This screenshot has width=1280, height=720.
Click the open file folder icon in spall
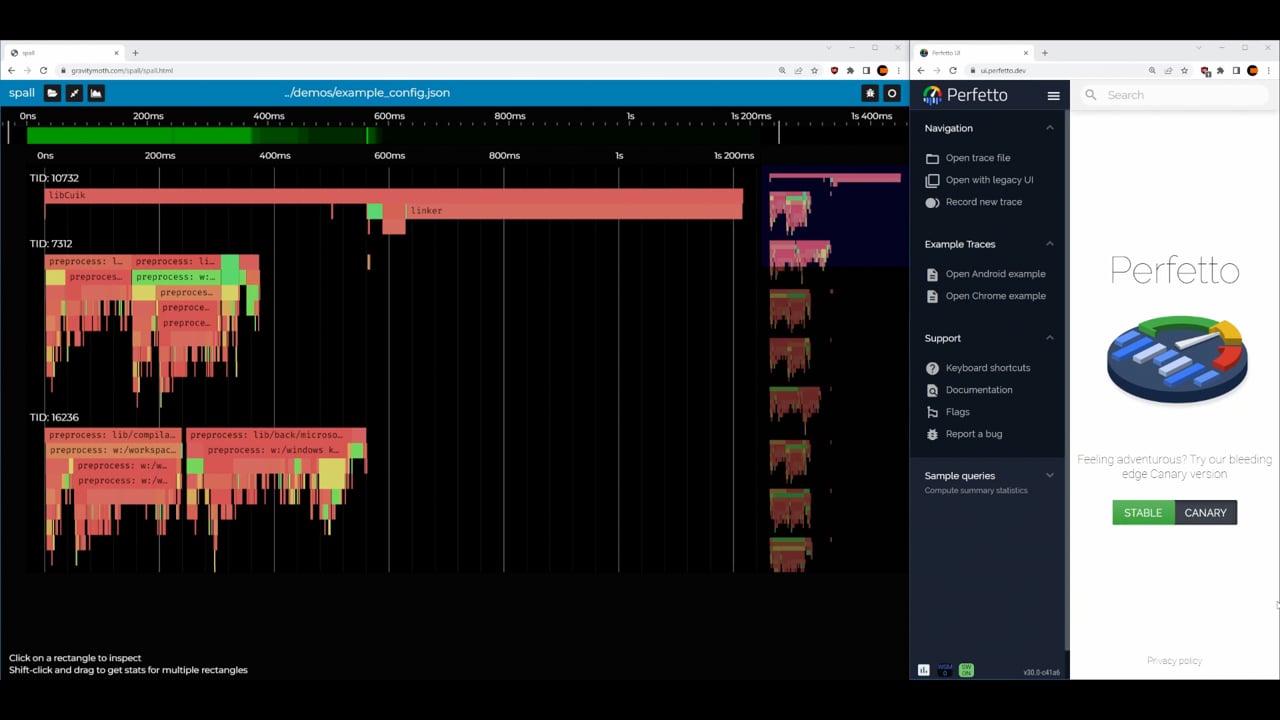click(52, 93)
